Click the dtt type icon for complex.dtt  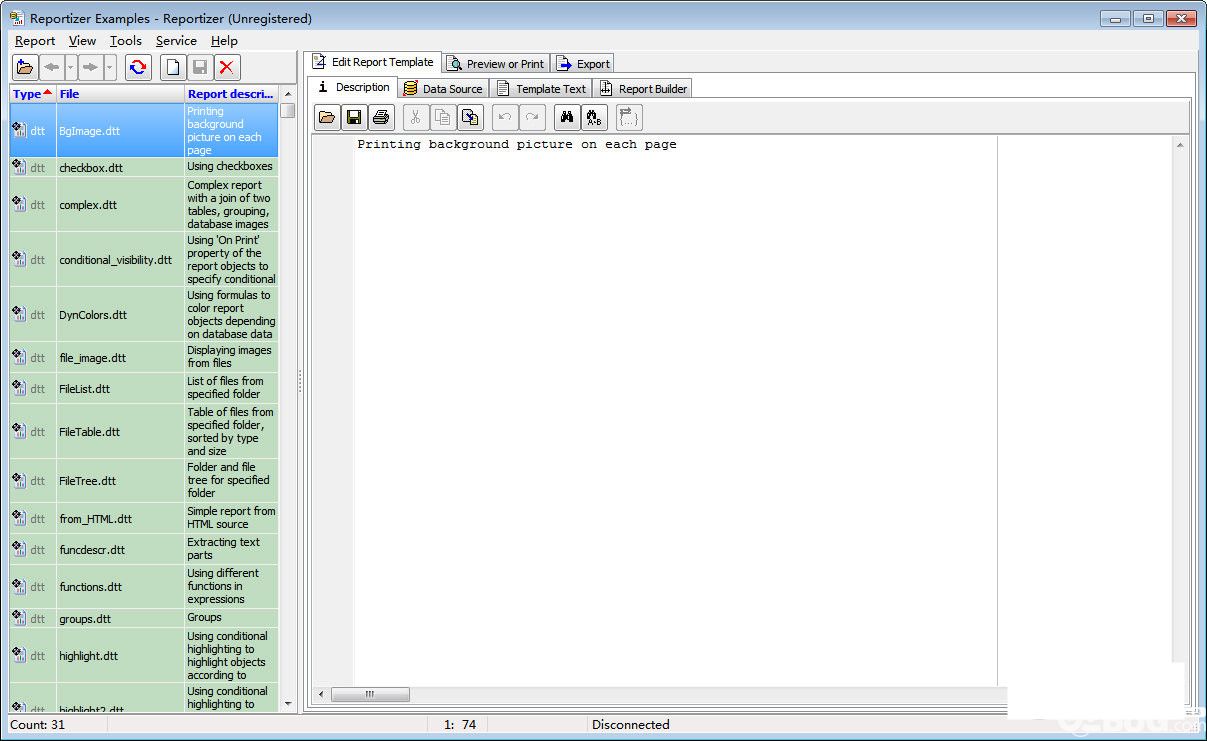(19, 204)
